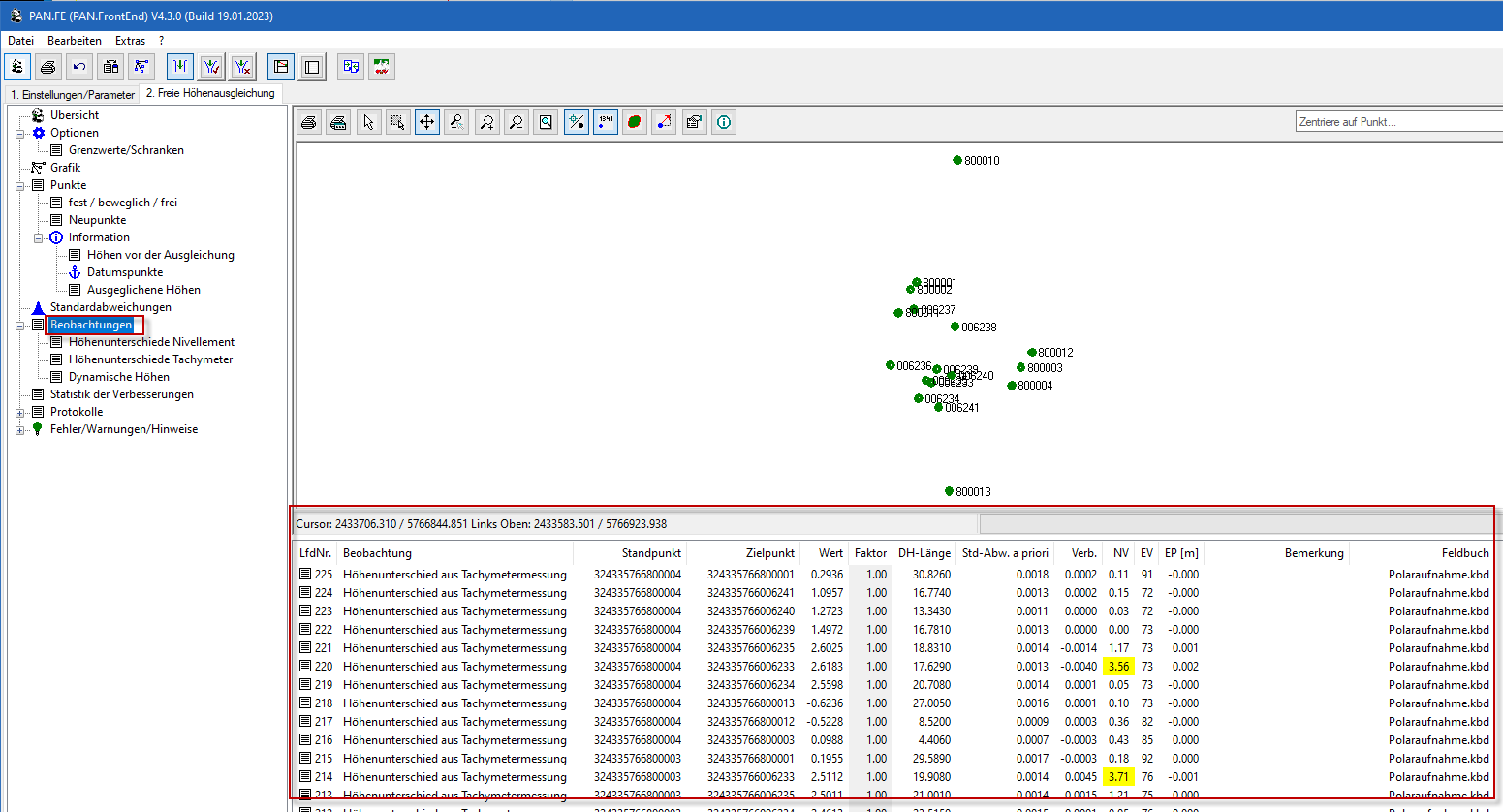Screen dimensions: 1503x812
Task: Open Höhenunterschiede Tachymeter in the tree
Action: coord(150,359)
